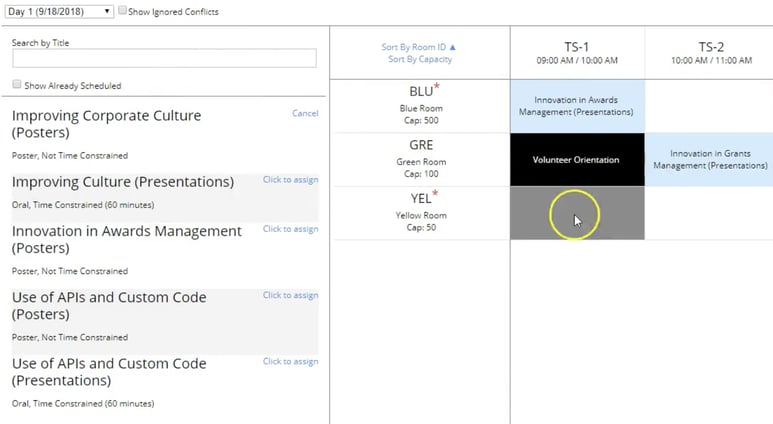Assign Innovation in Awards Management Posters

click(x=290, y=229)
